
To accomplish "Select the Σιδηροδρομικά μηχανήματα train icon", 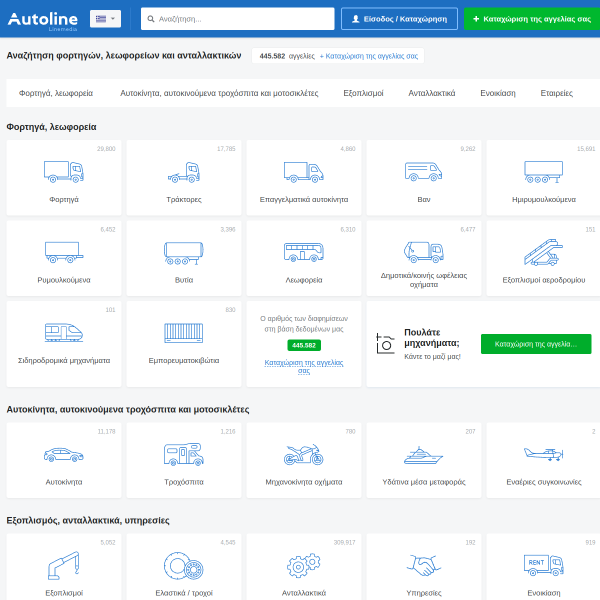I will [64, 332].
